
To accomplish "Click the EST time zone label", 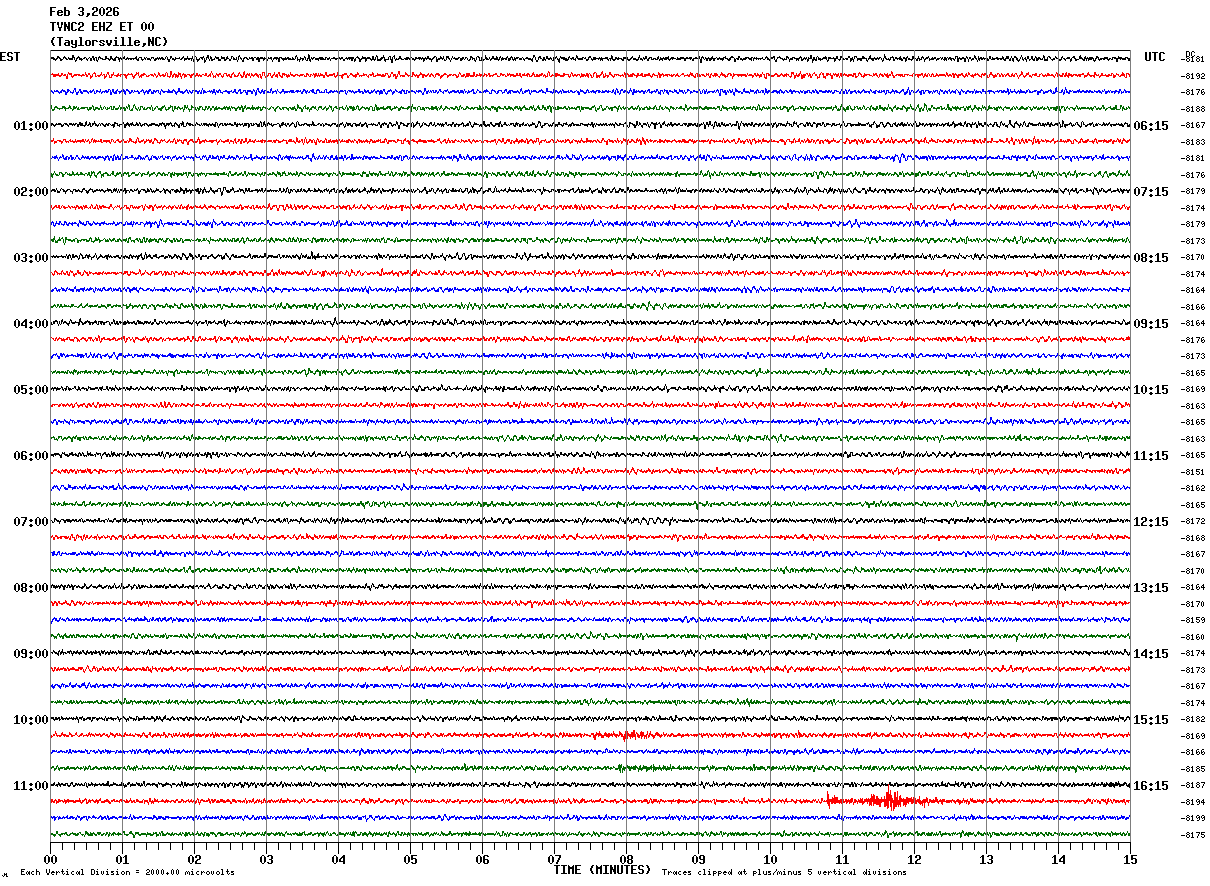I will pyautogui.click(x=10, y=57).
